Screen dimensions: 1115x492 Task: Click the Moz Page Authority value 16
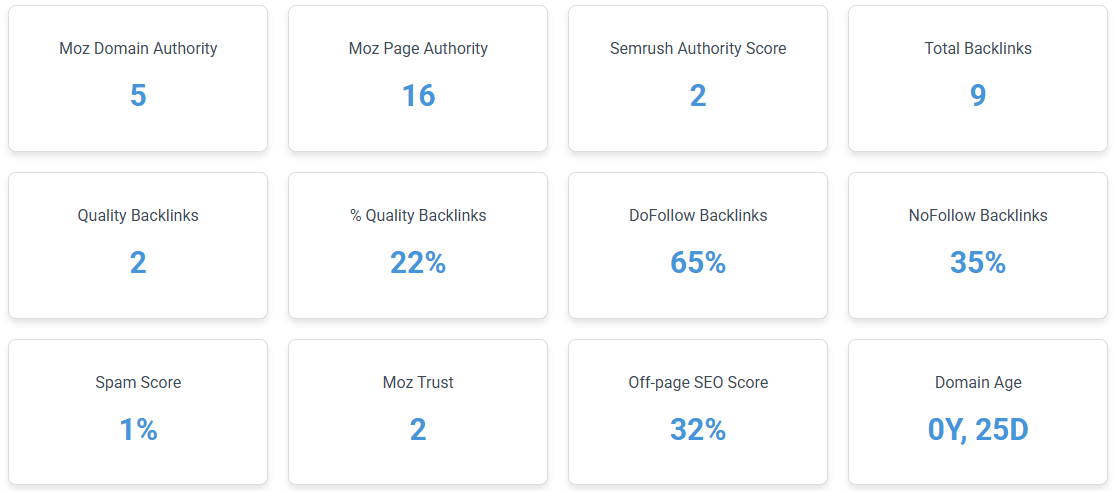click(418, 96)
